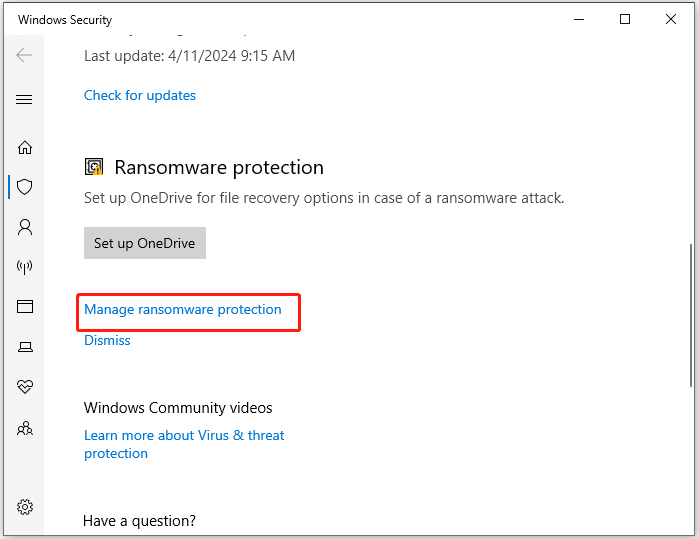Dismiss the ransomware protection notice
The width and height of the screenshot is (699, 539).
(107, 340)
